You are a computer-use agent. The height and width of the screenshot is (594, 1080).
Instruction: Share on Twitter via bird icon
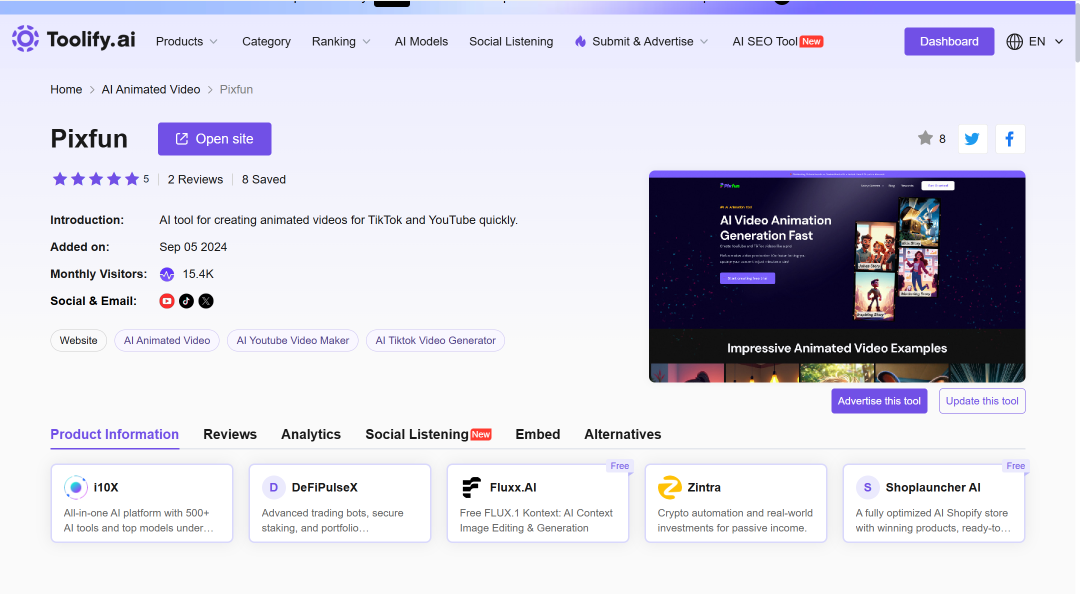(973, 139)
